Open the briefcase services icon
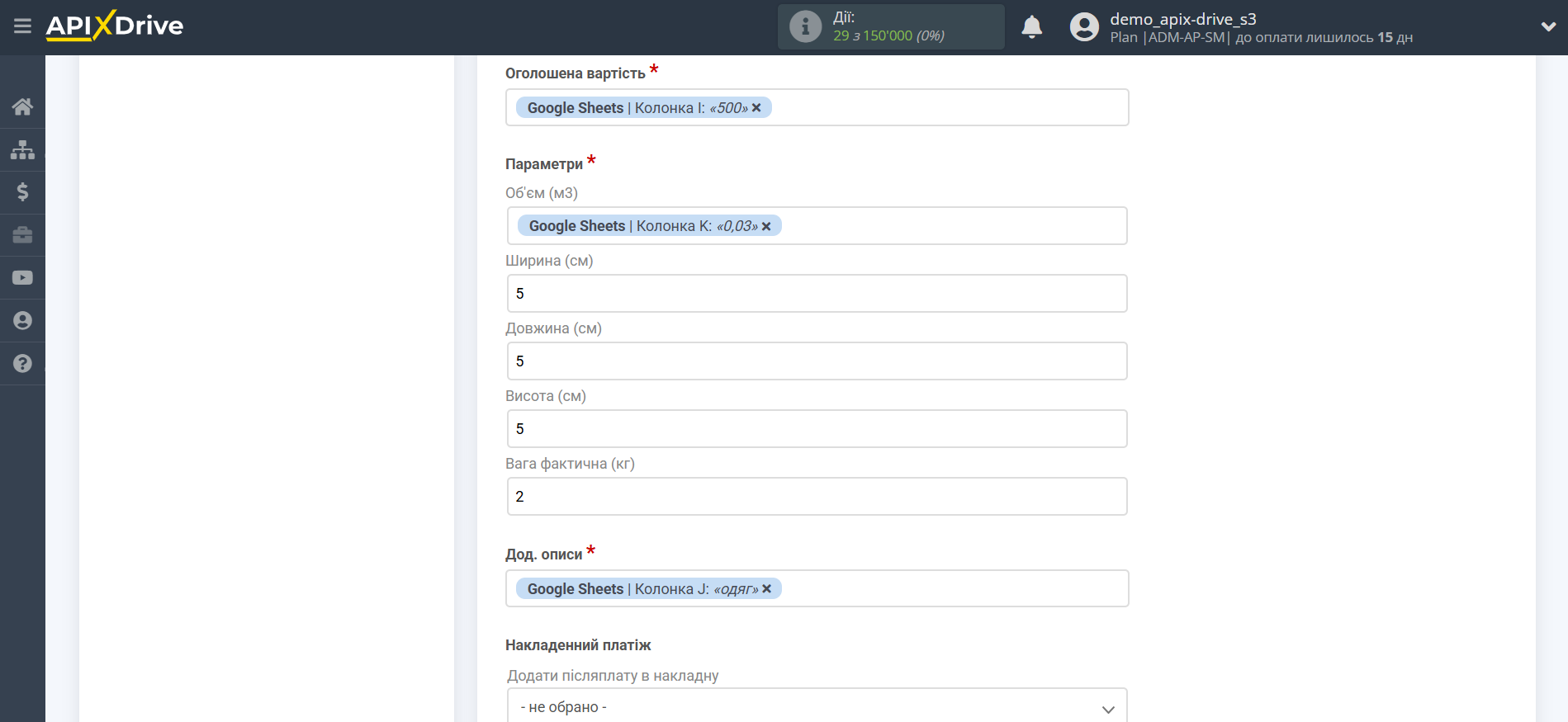This screenshot has width=1568, height=722. click(22, 235)
